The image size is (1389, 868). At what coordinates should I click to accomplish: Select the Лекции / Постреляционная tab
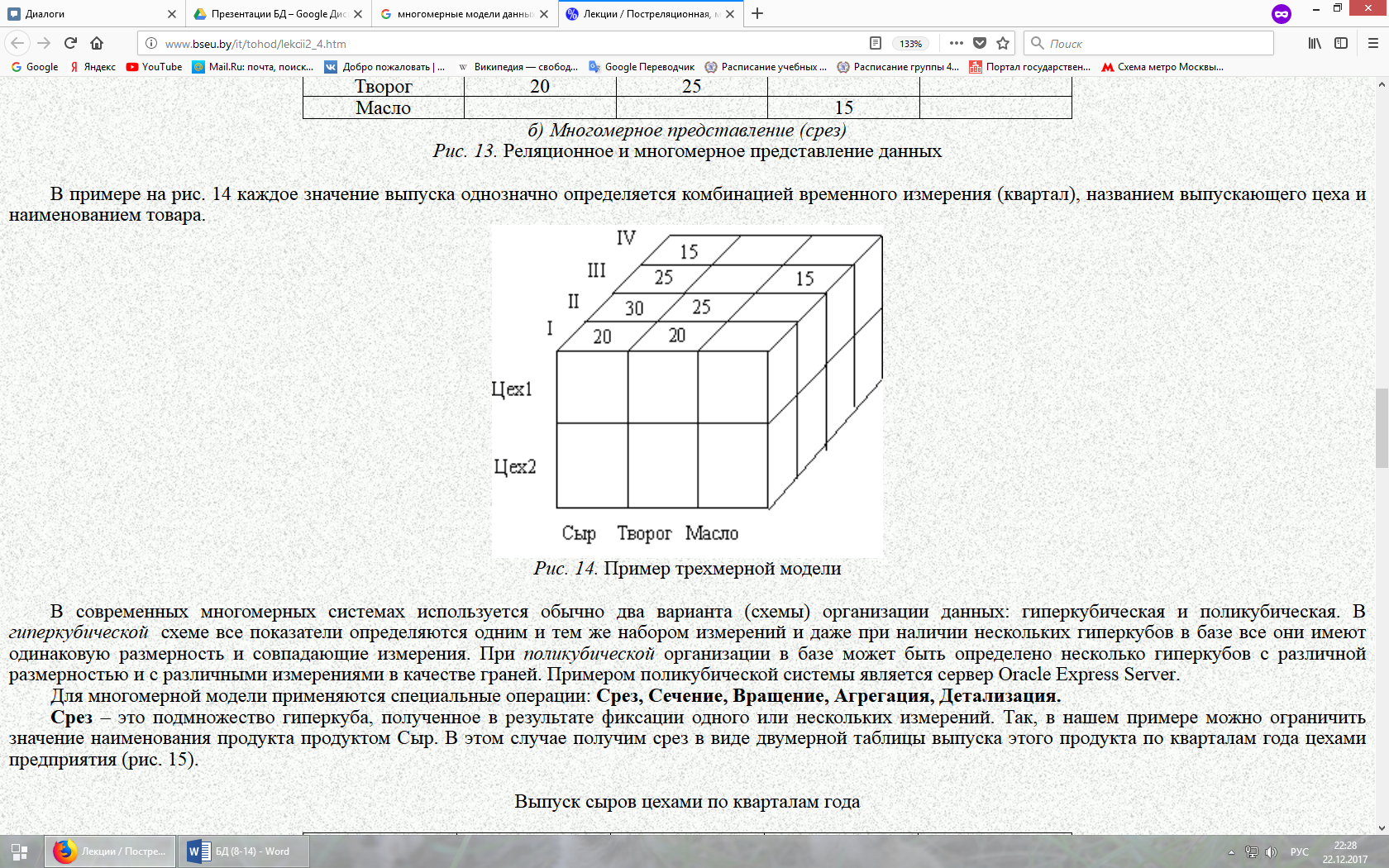tap(650, 13)
